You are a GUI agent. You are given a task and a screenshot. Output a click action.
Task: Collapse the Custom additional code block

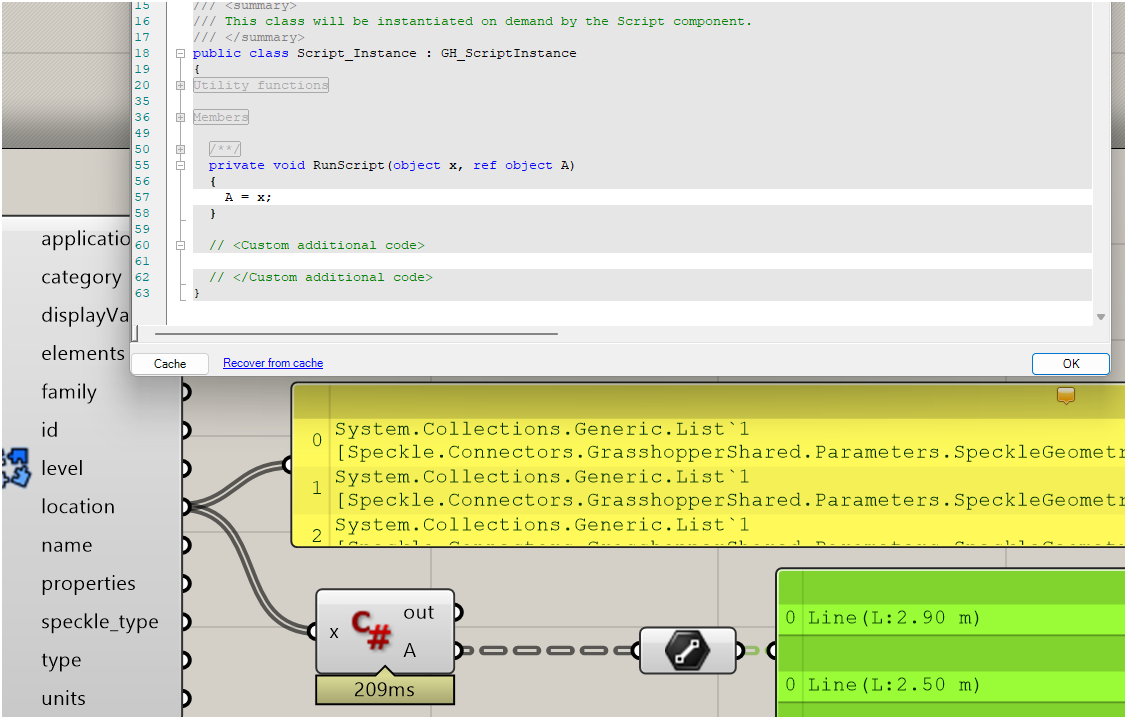click(180, 245)
